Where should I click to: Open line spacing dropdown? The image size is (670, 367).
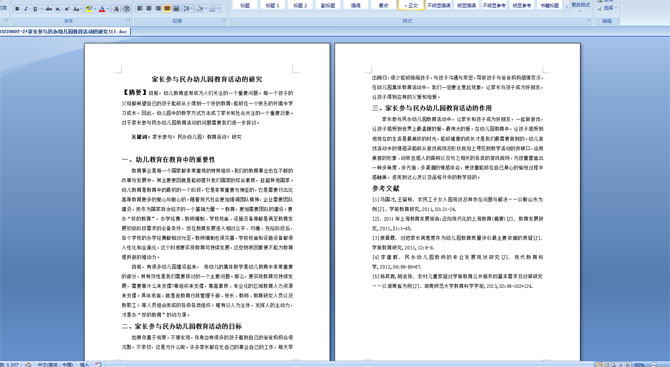(188, 9)
